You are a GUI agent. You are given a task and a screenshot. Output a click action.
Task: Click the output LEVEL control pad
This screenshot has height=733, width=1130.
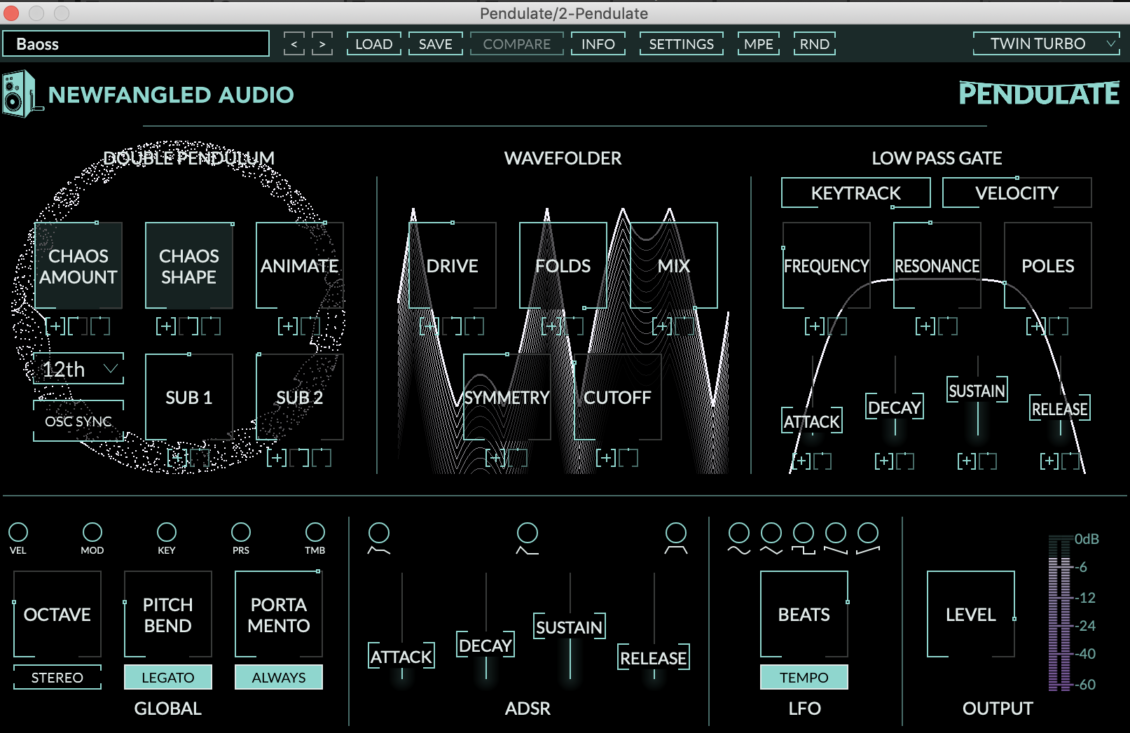click(971, 614)
